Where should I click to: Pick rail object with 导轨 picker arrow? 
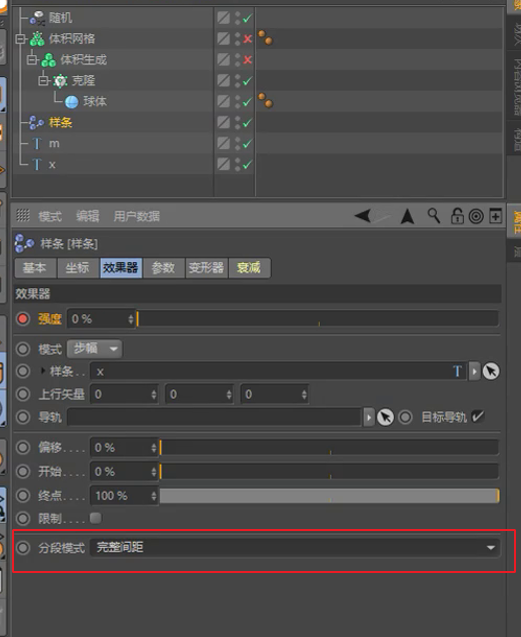(x=385, y=417)
